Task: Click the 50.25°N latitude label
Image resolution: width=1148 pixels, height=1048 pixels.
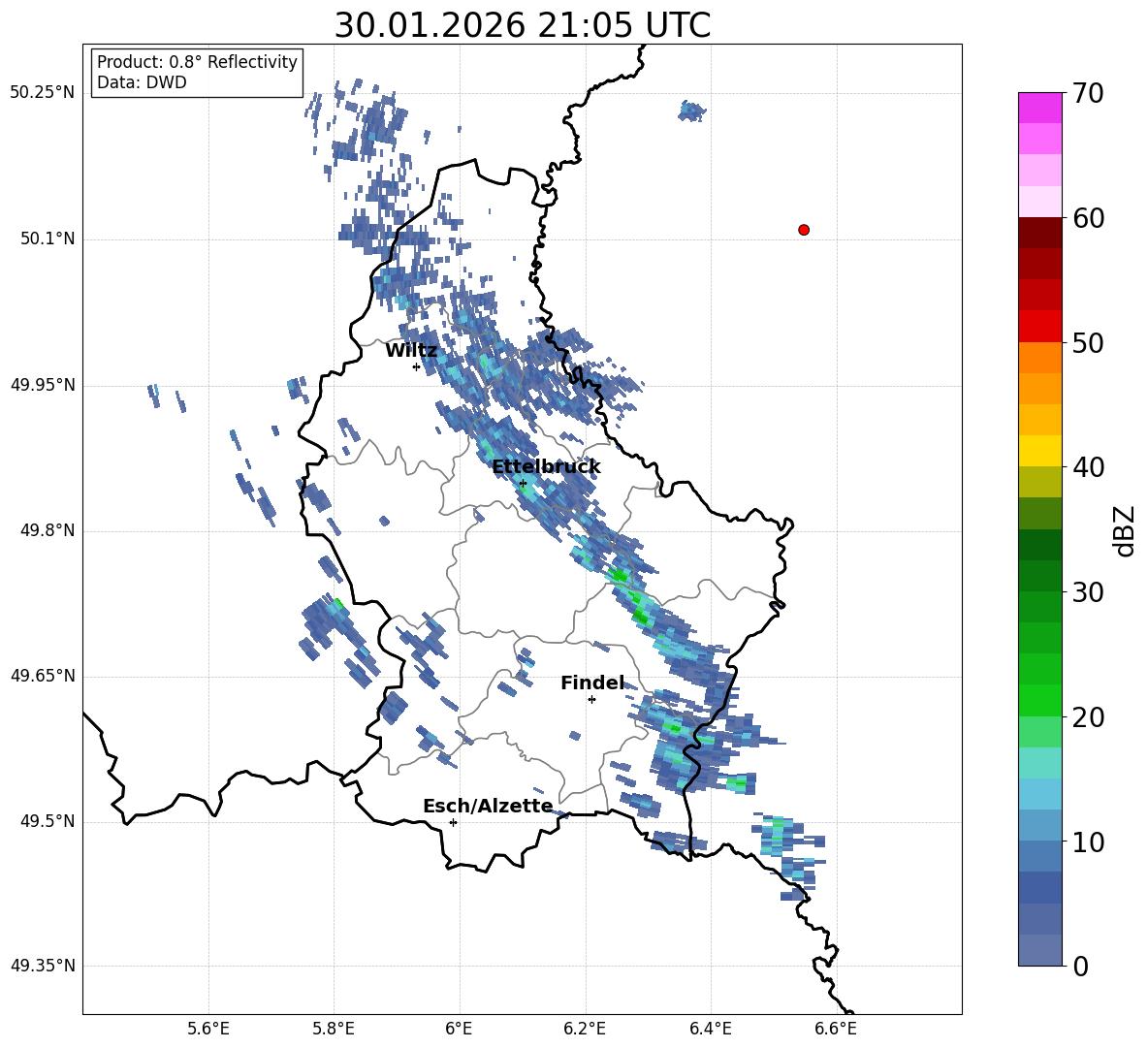Action: coord(43,93)
